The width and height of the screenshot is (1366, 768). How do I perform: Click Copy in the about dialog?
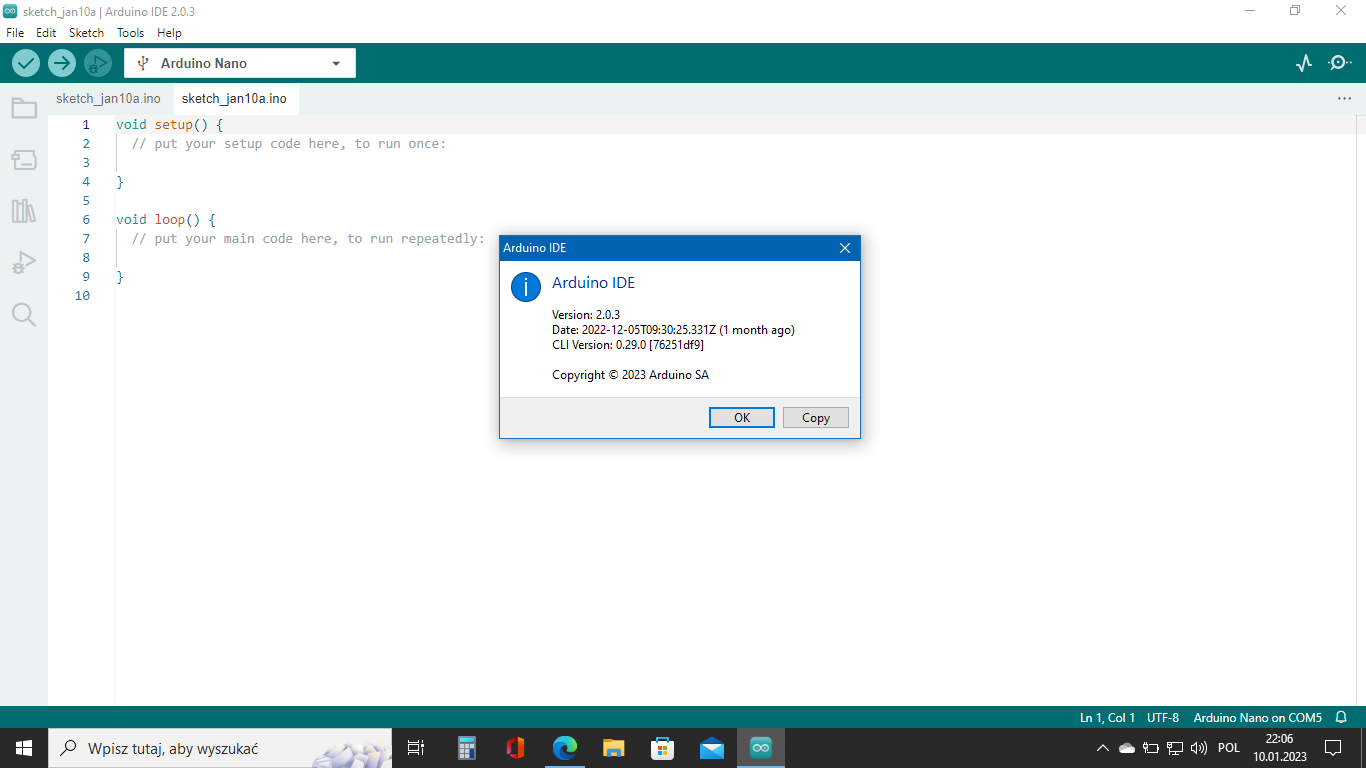(816, 418)
